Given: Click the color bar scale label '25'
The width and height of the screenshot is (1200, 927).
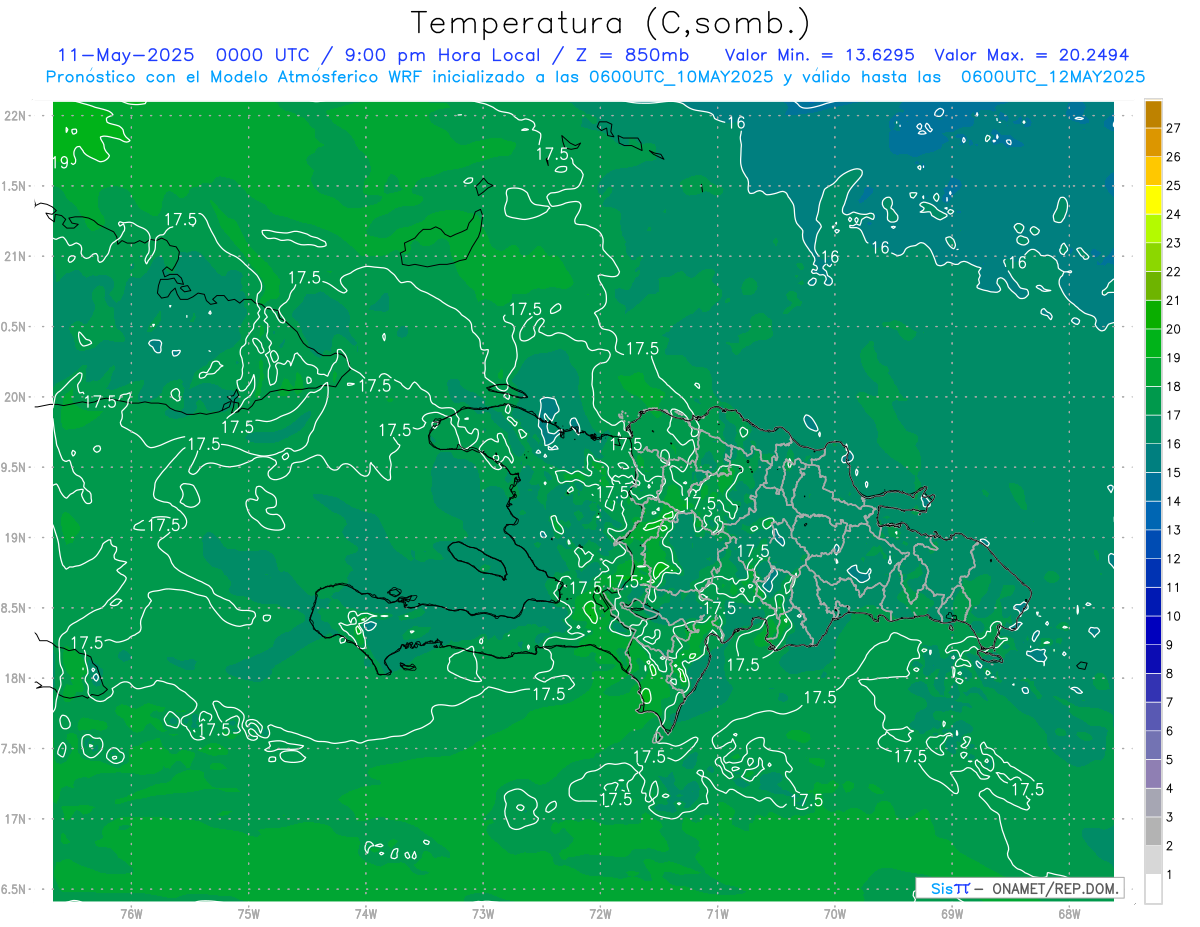Looking at the screenshot, I should [x=1174, y=185].
